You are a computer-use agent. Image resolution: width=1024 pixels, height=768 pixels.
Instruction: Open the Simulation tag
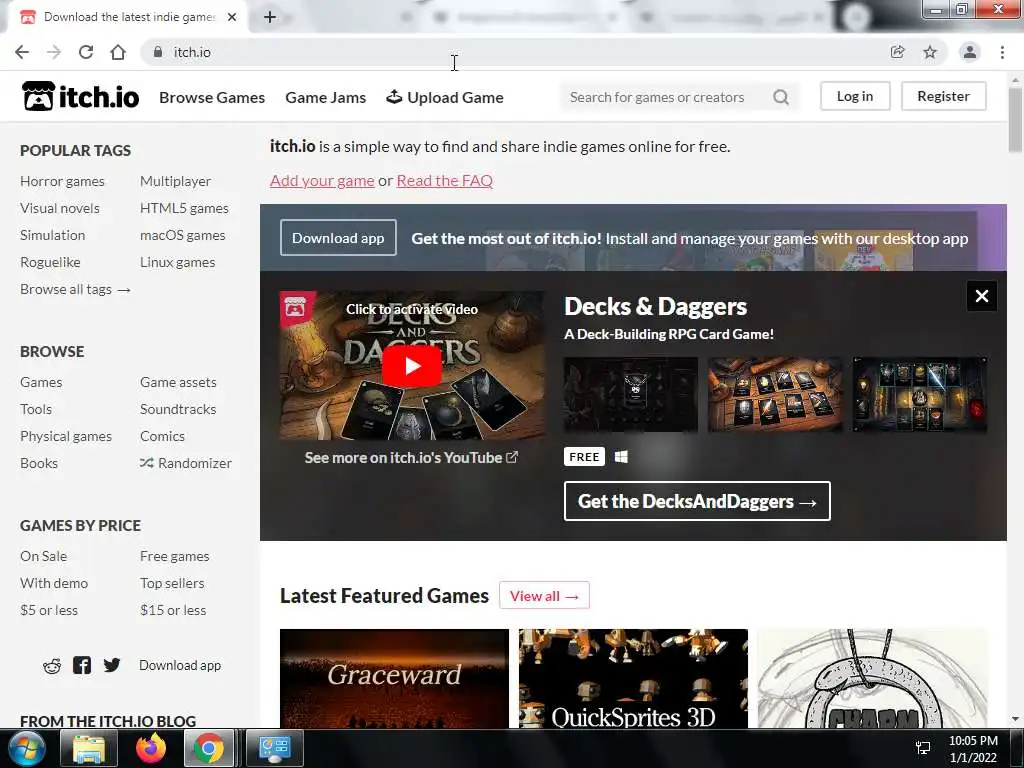coord(52,235)
